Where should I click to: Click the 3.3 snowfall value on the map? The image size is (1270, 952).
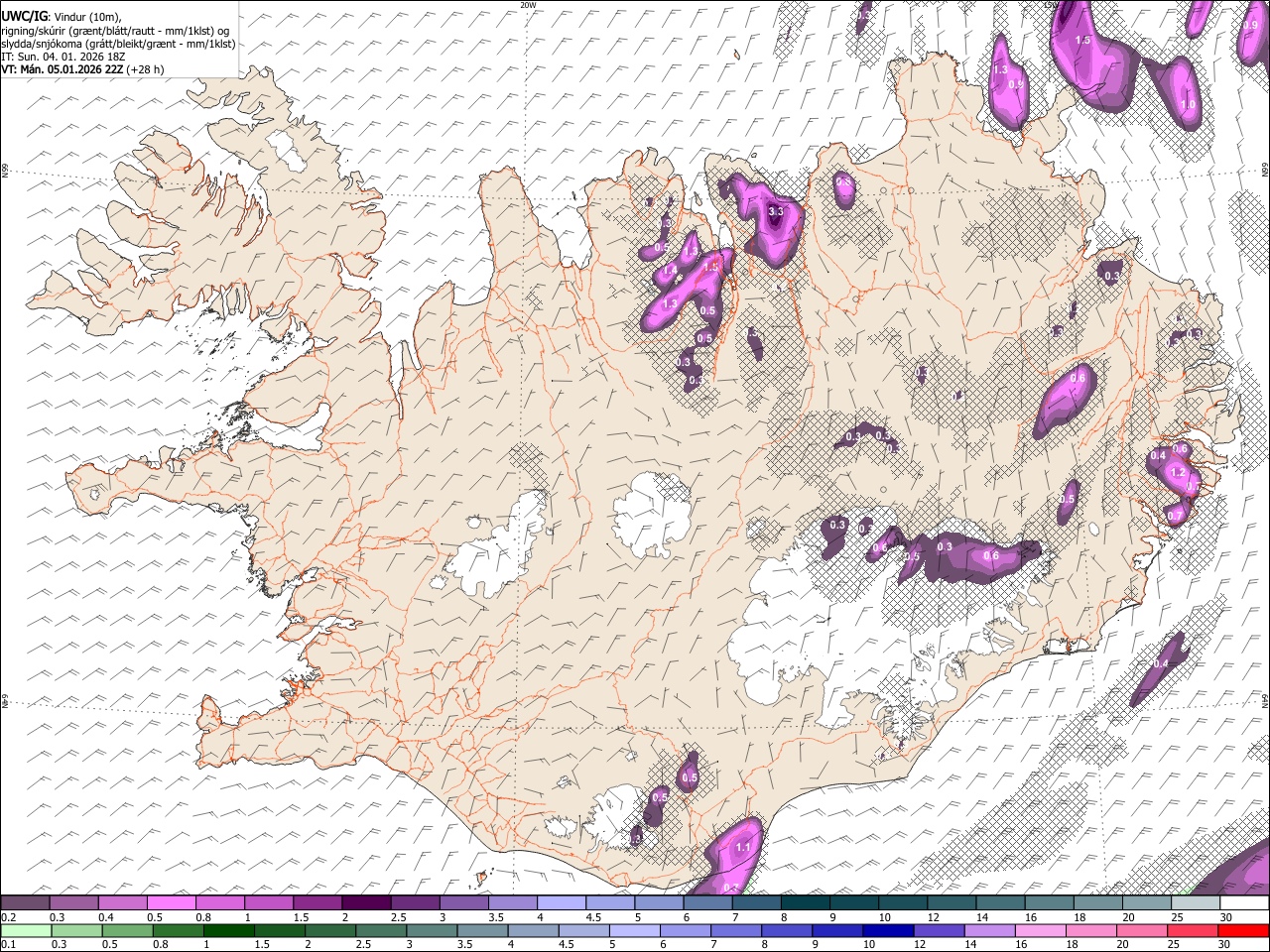[776, 212]
